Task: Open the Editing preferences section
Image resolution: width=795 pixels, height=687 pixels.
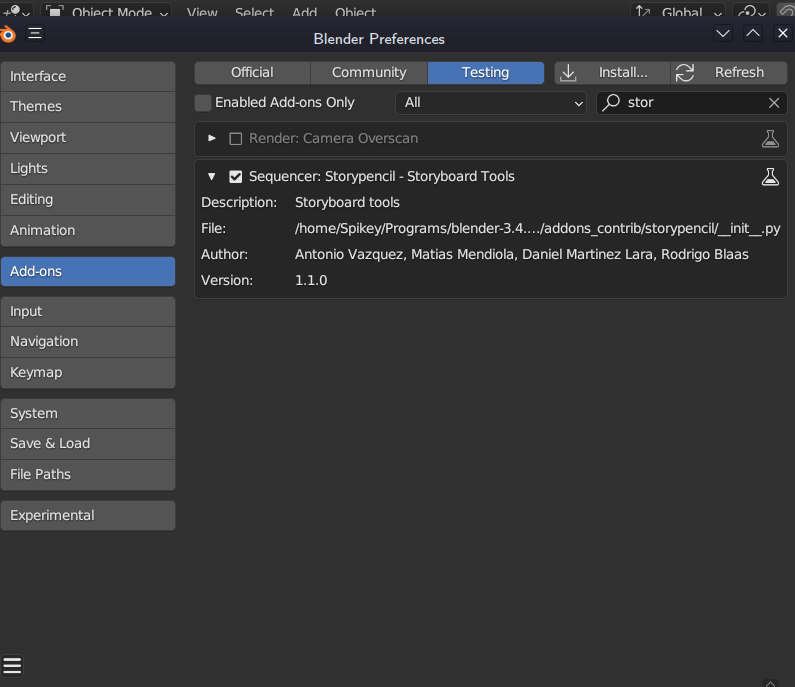Action: [x=88, y=200]
